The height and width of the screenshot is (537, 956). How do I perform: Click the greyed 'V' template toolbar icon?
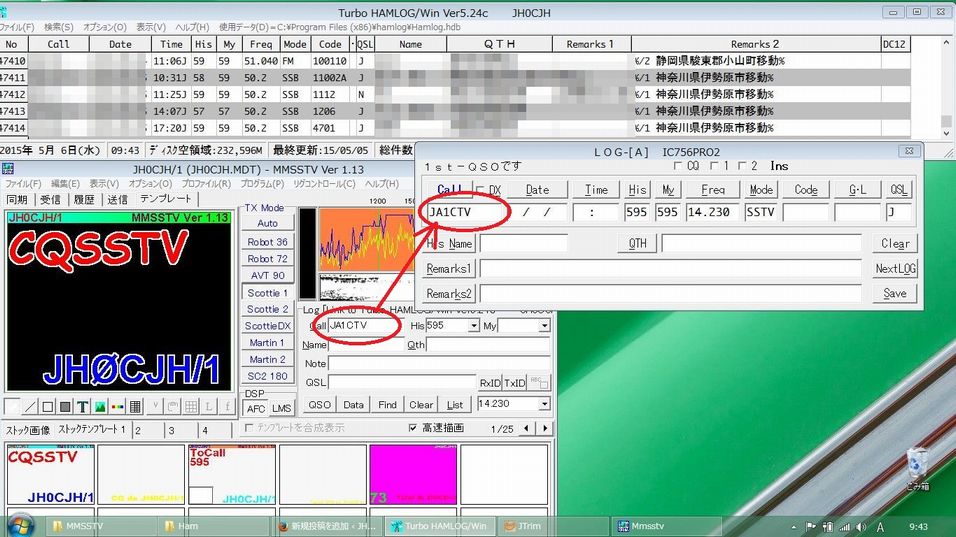(155, 407)
